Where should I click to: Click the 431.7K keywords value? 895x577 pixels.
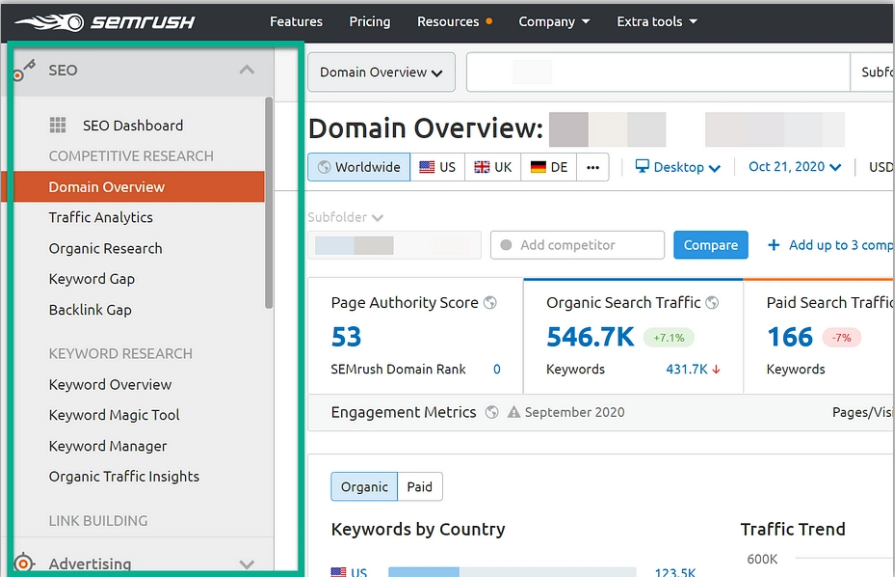[x=687, y=369]
